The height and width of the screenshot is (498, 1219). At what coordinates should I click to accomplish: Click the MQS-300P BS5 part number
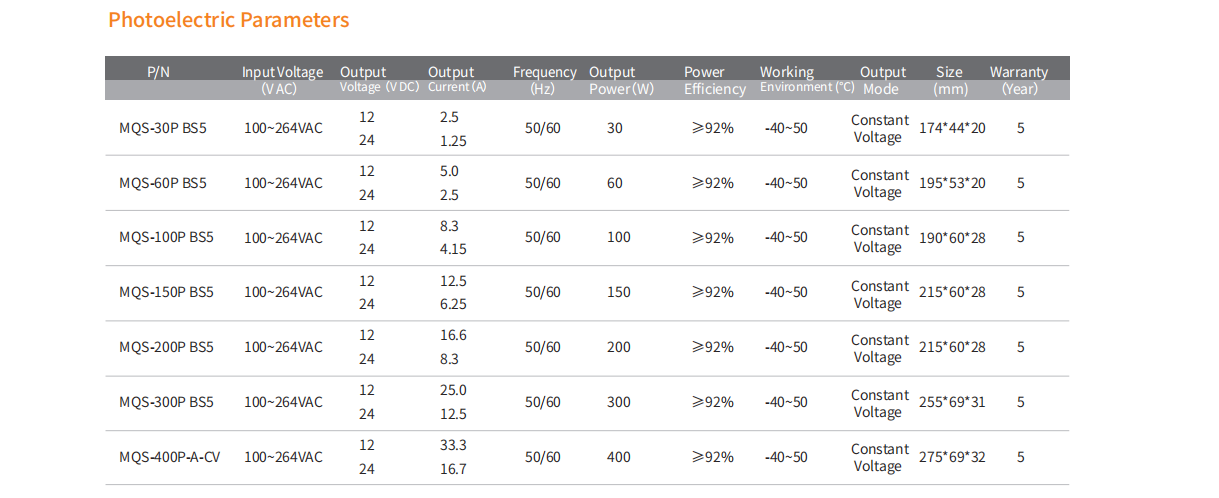tap(166, 402)
